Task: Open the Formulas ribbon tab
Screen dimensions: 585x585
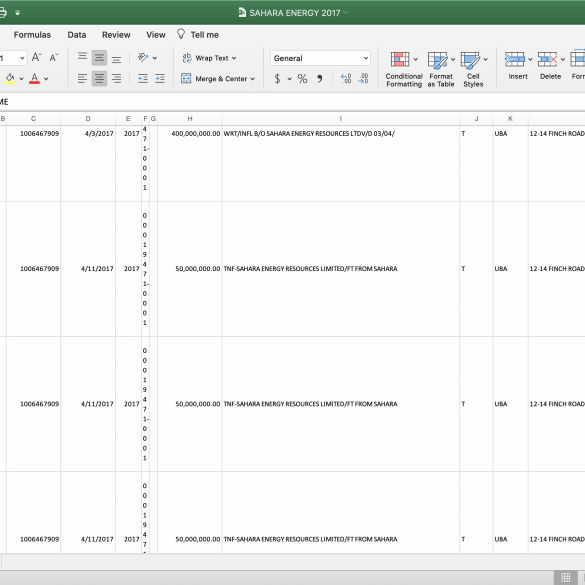Action: click(32, 35)
